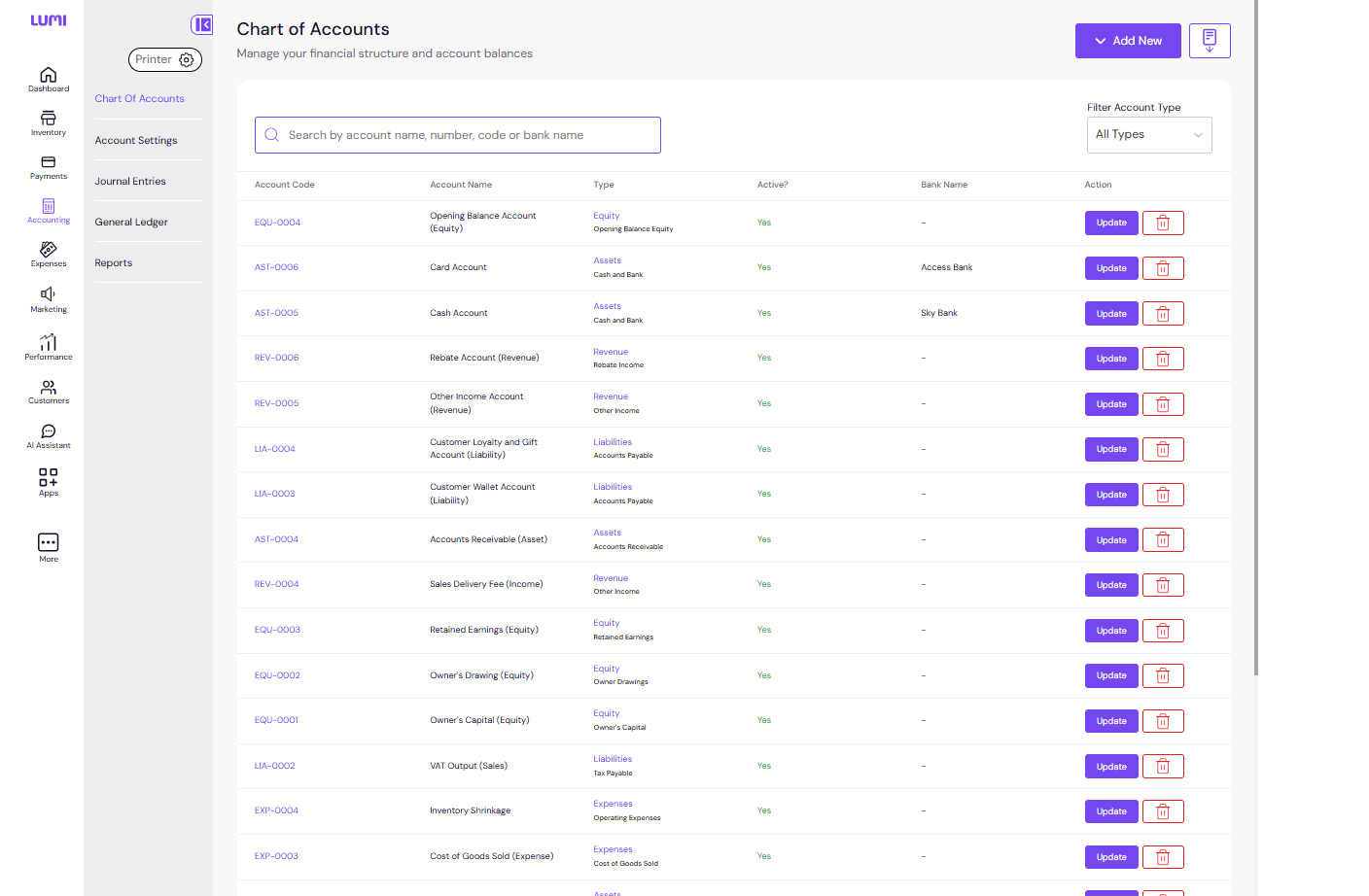Delete the Cash Account row

click(x=1163, y=313)
